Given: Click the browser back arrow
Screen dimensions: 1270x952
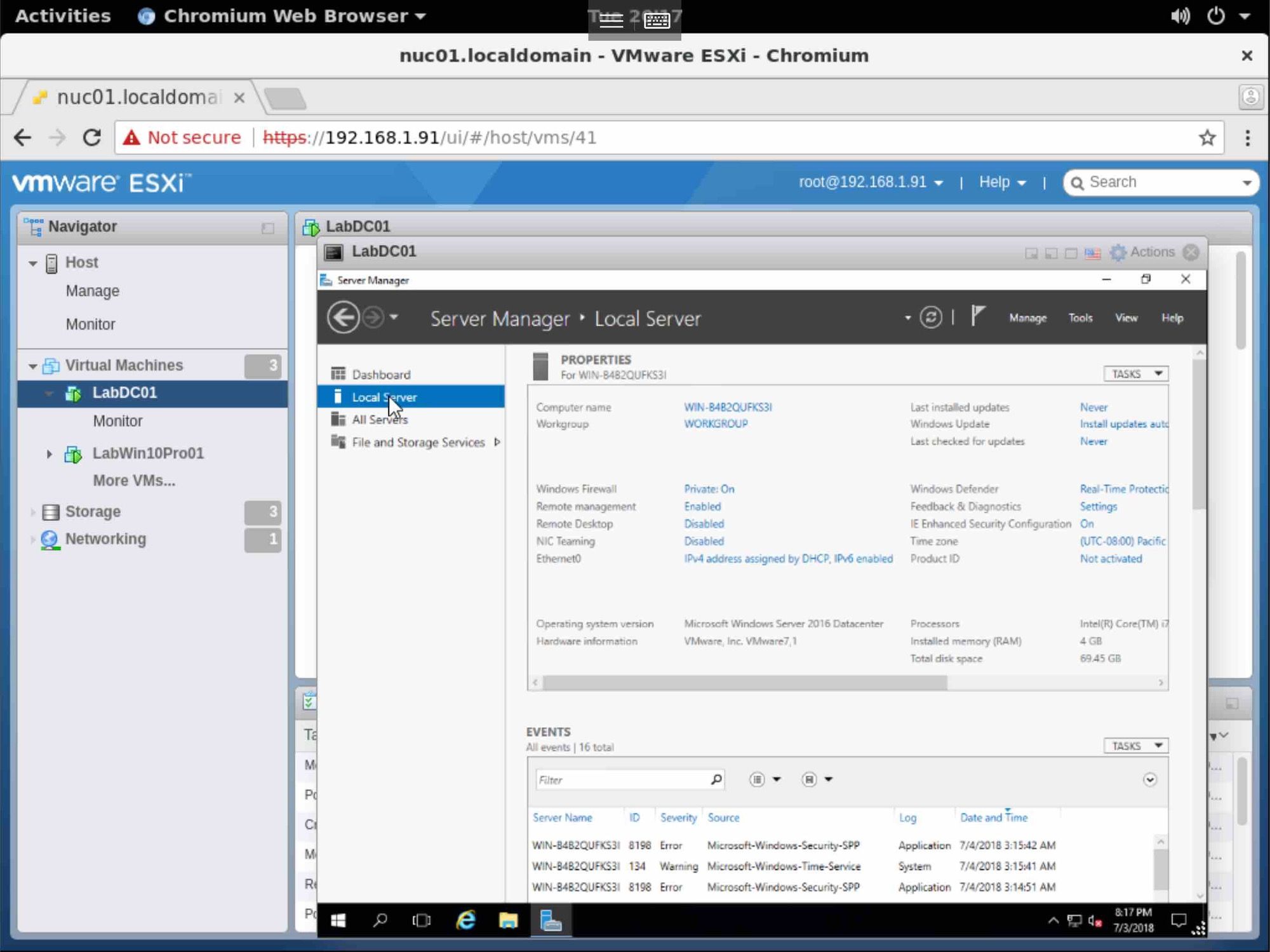Looking at the screenshot, I should [23, 137].
